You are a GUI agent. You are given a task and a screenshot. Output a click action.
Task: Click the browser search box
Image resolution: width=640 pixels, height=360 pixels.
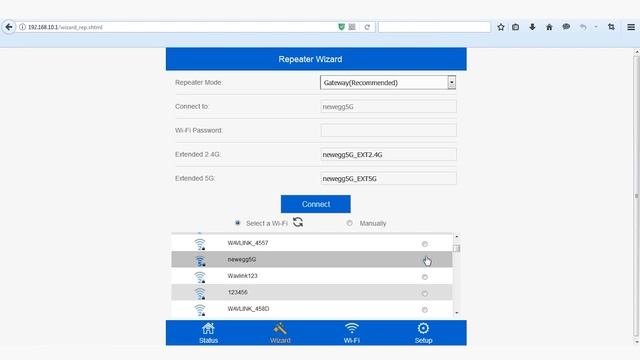click(x=434, y=27)
